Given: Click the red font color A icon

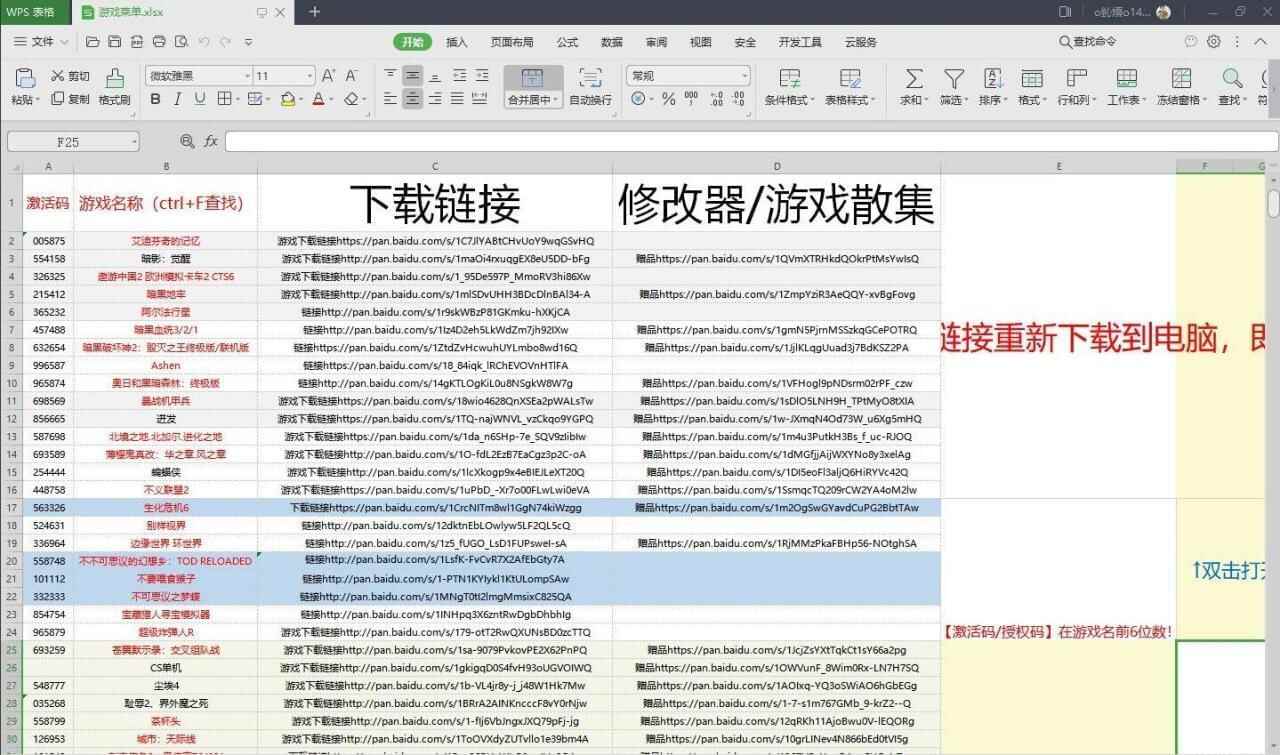Looking at the screenshot, I should point(318,99).
